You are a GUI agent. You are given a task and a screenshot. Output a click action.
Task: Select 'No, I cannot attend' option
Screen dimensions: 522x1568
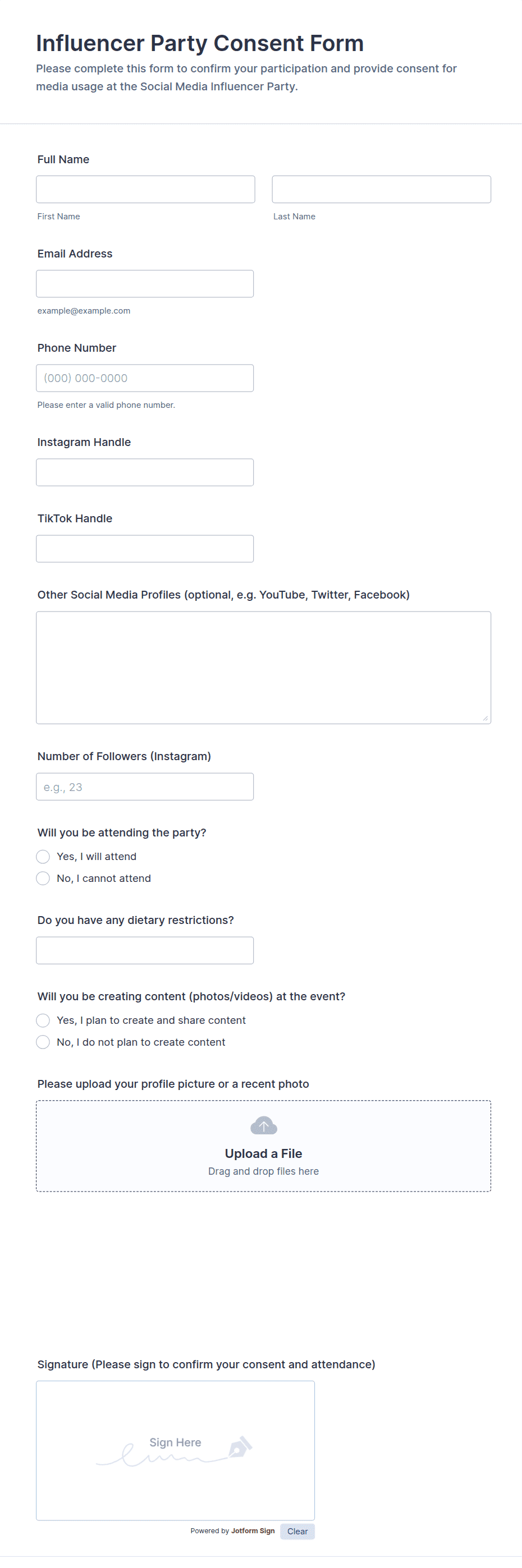[x=43, y=879]
